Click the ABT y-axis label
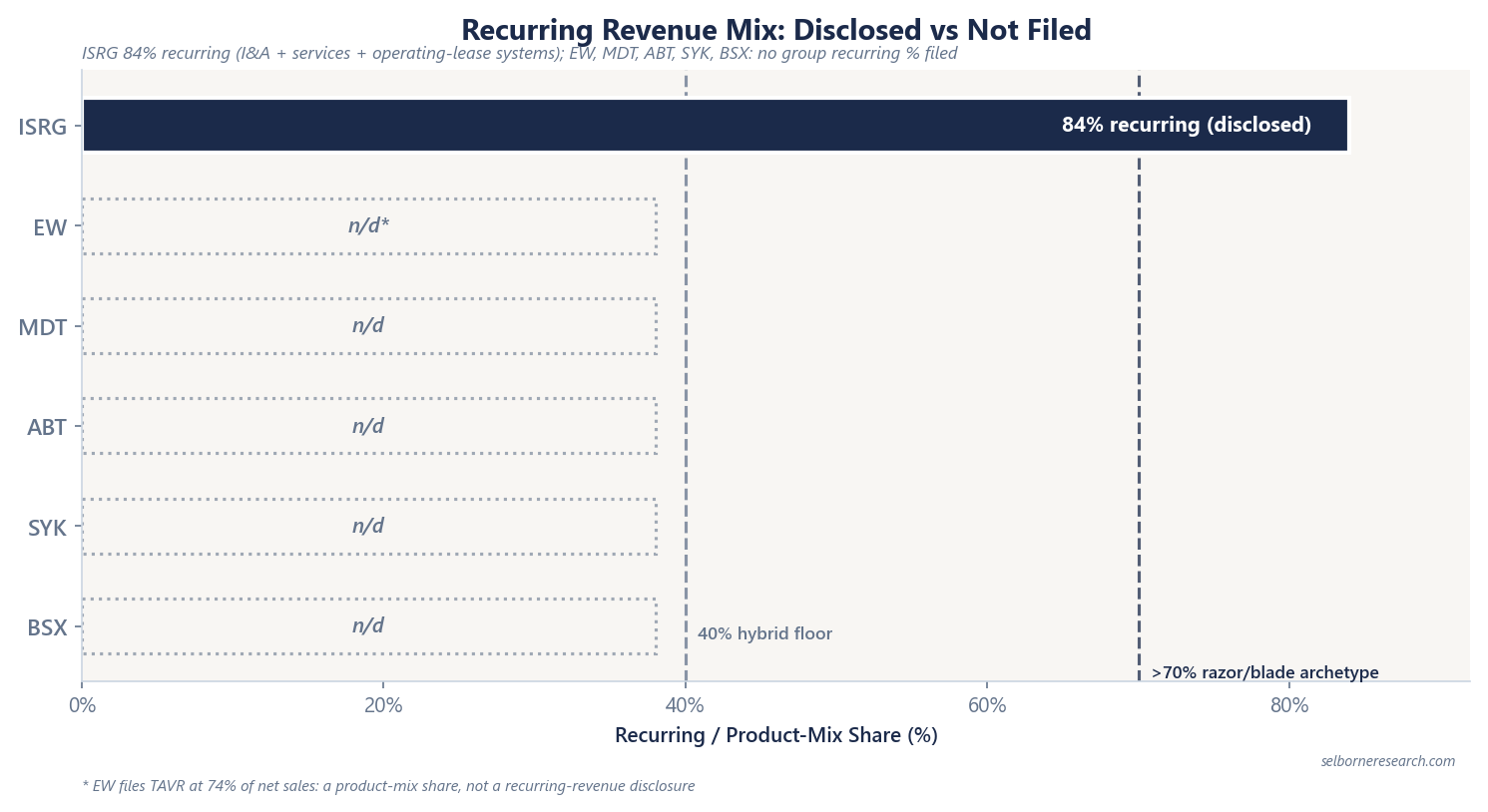 click(47, 427)
